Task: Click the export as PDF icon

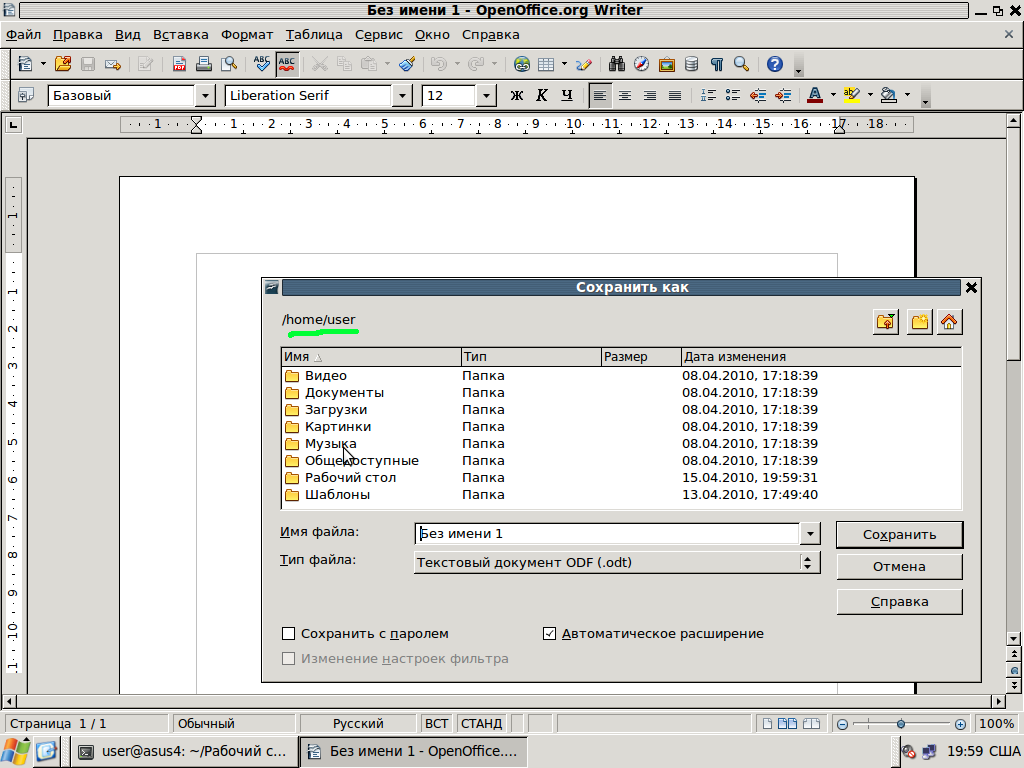Action: [x=179, y=64]
